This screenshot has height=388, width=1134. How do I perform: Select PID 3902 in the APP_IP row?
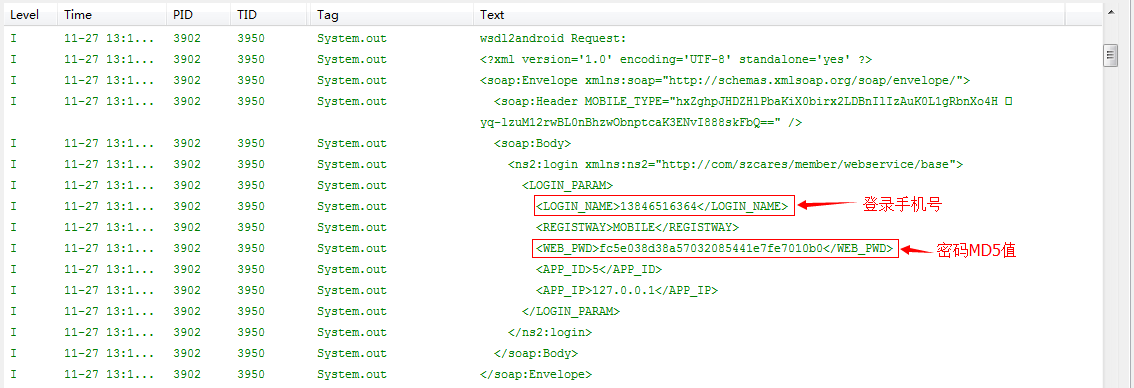[187, 290]
